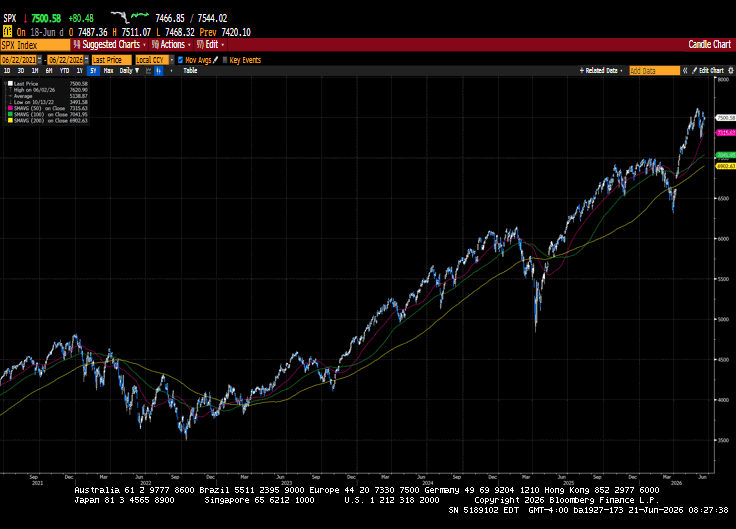Screen dimensions: 736x529
Task: Click the SPX ticker label in header
Action: [10, 18]
